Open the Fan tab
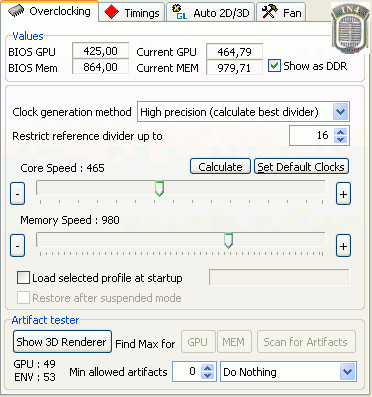This screenshot has width=372, height=397. tap(282, 12)
